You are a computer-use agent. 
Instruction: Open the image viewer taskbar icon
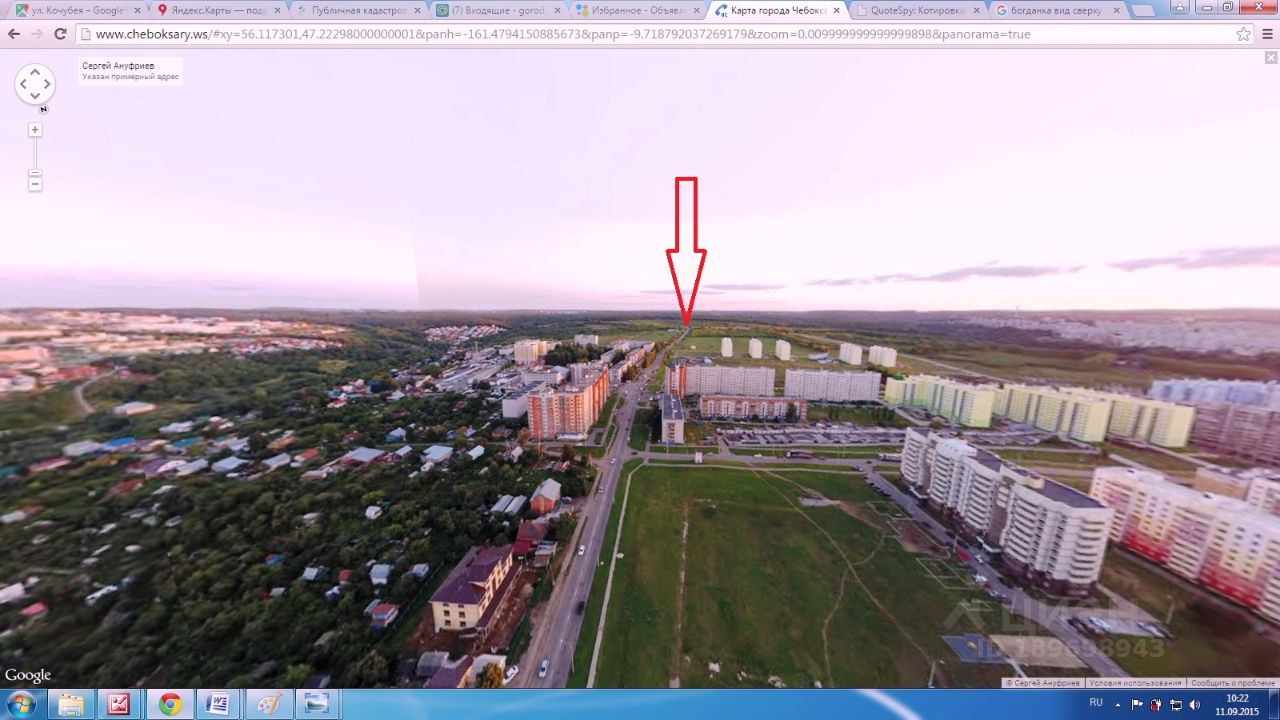pos(316,704)
